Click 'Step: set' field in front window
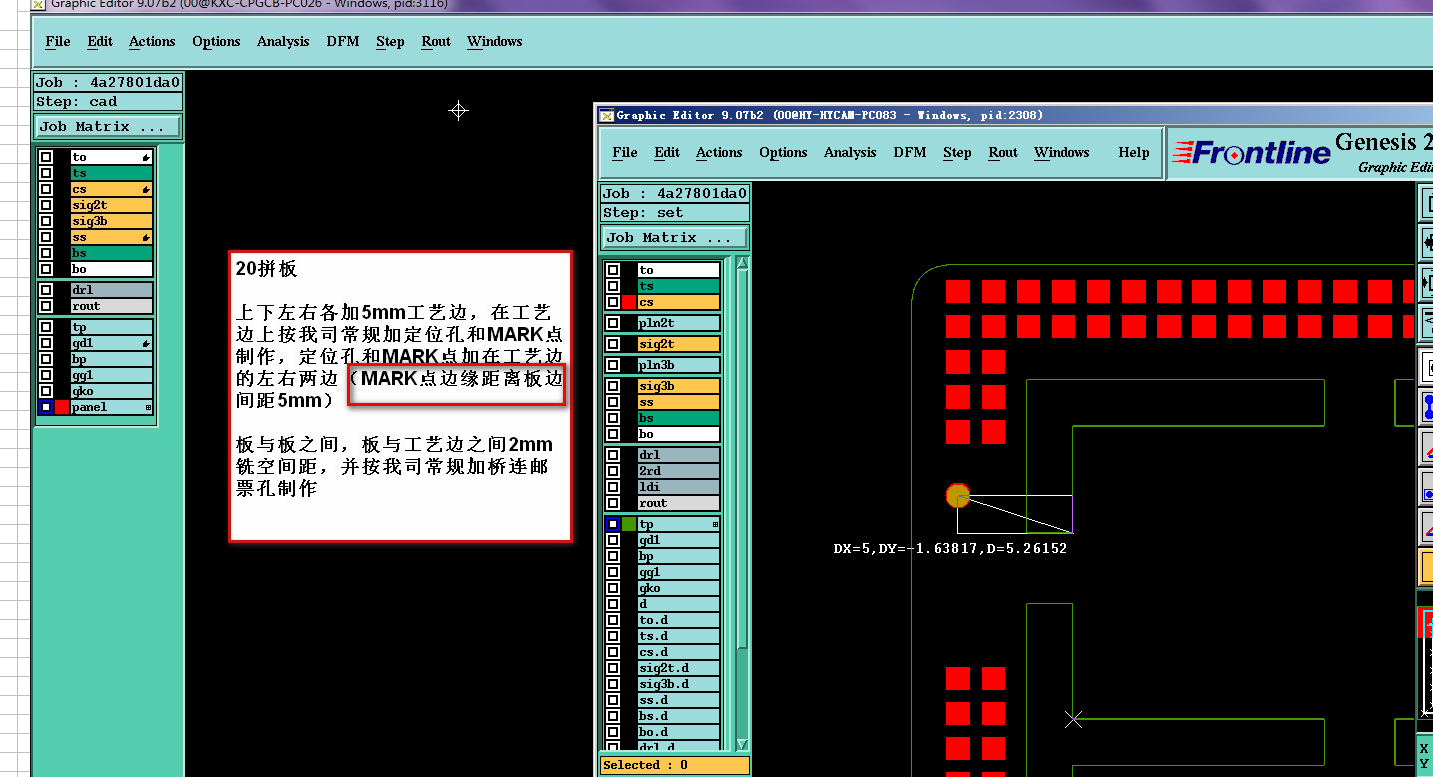This screenshot has height=777, width=1433. (675, 213)
